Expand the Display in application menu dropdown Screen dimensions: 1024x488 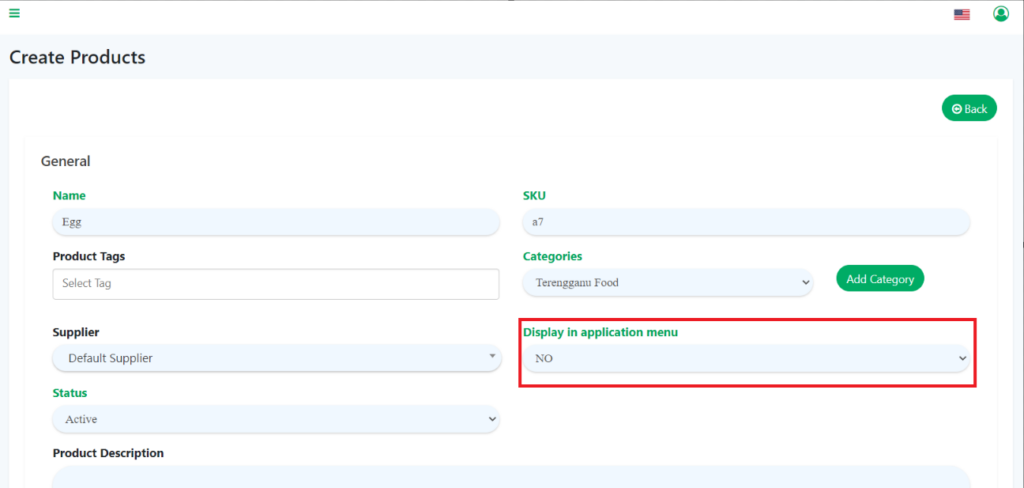click(746, 358)
